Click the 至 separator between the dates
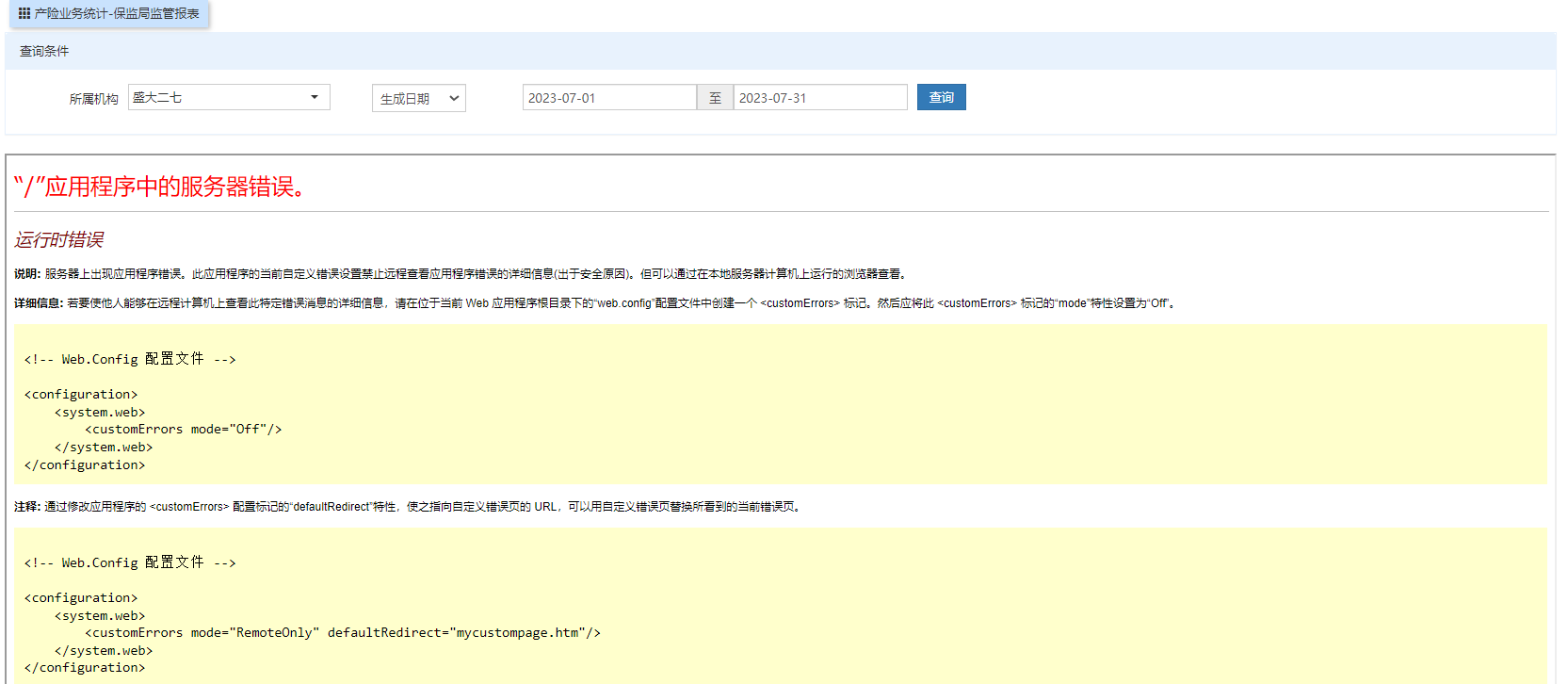Screen dimensions: 1568x684 (x=715, y=98)
